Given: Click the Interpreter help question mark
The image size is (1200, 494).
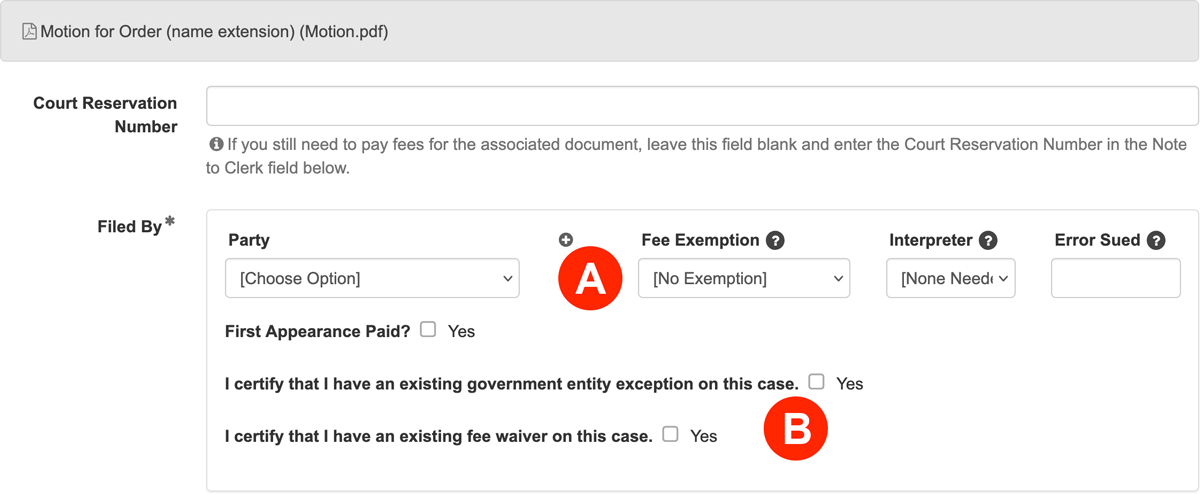Looking at the screenshot, I should click(x=988, y=241).
